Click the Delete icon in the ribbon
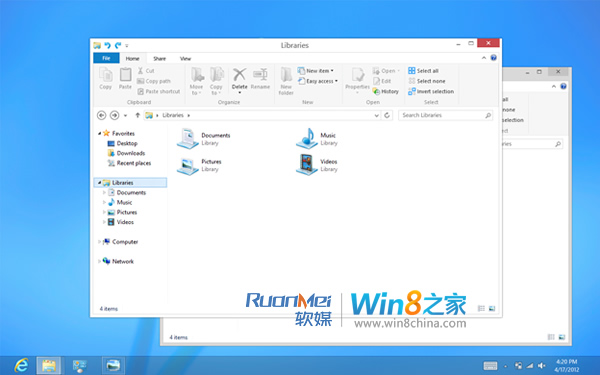Image resolution: width=600 pixels, height=375 pixels. pyautogui.click(x=240, y=74)
